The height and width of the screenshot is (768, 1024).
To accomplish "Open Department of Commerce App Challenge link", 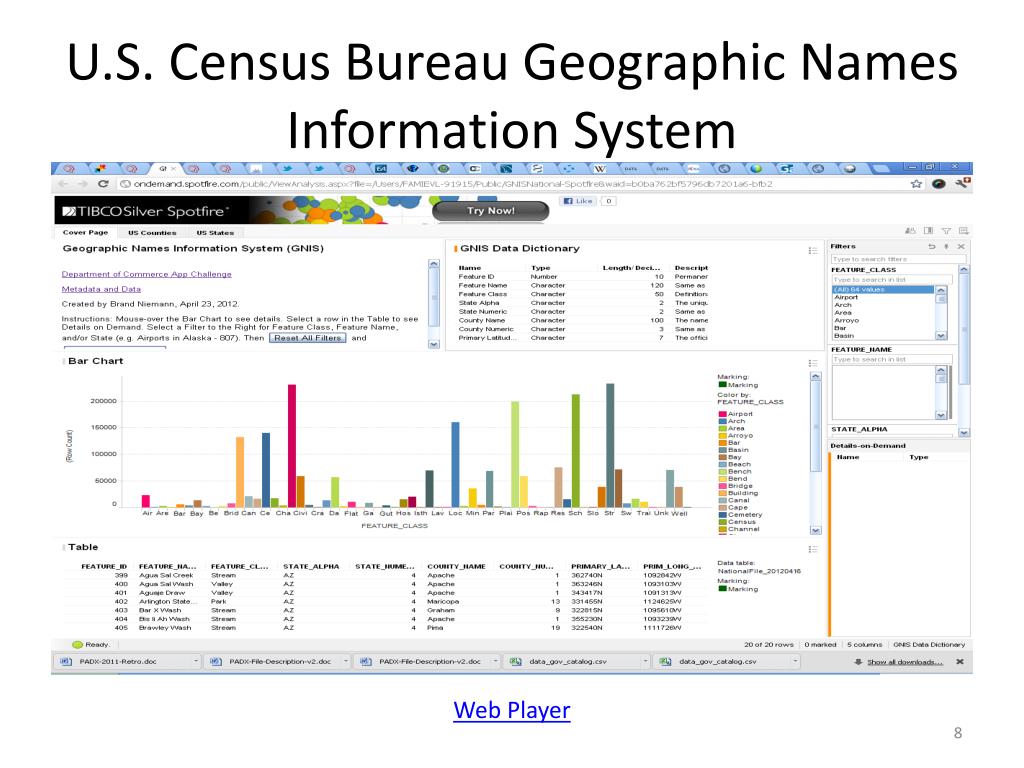I will coord(146,274).
